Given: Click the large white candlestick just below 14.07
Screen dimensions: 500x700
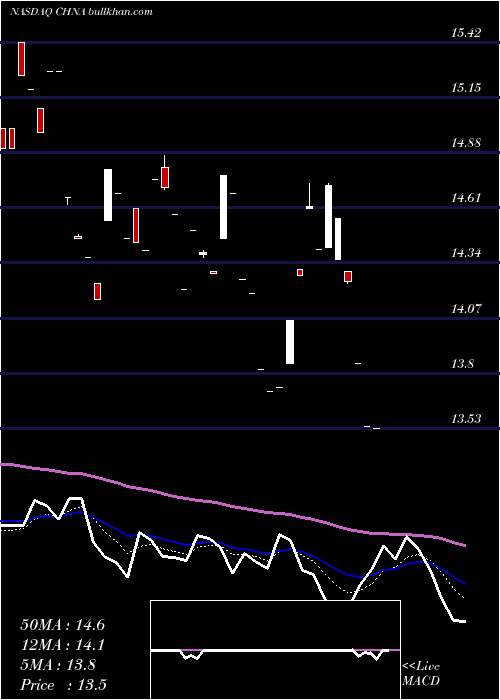Looking at the screenshot, I should (290, 342).
